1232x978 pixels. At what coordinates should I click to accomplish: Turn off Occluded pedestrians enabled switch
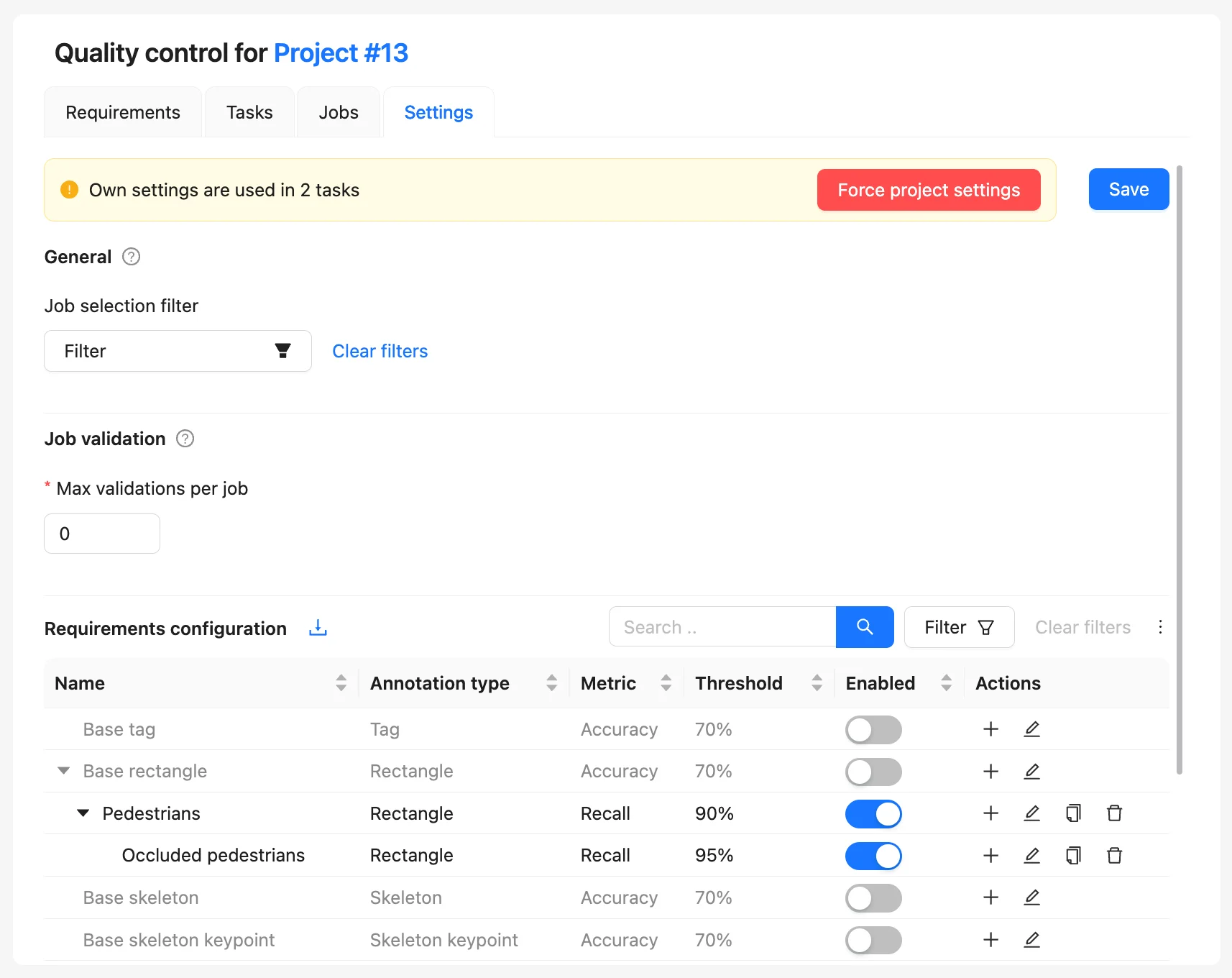(873, 856)
